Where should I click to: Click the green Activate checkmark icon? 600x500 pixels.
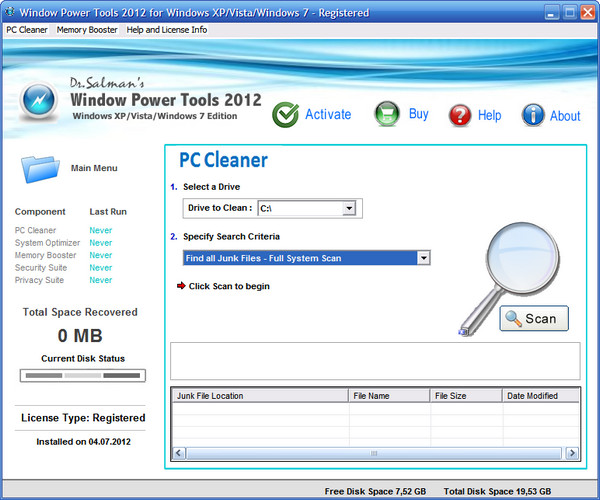286,115
